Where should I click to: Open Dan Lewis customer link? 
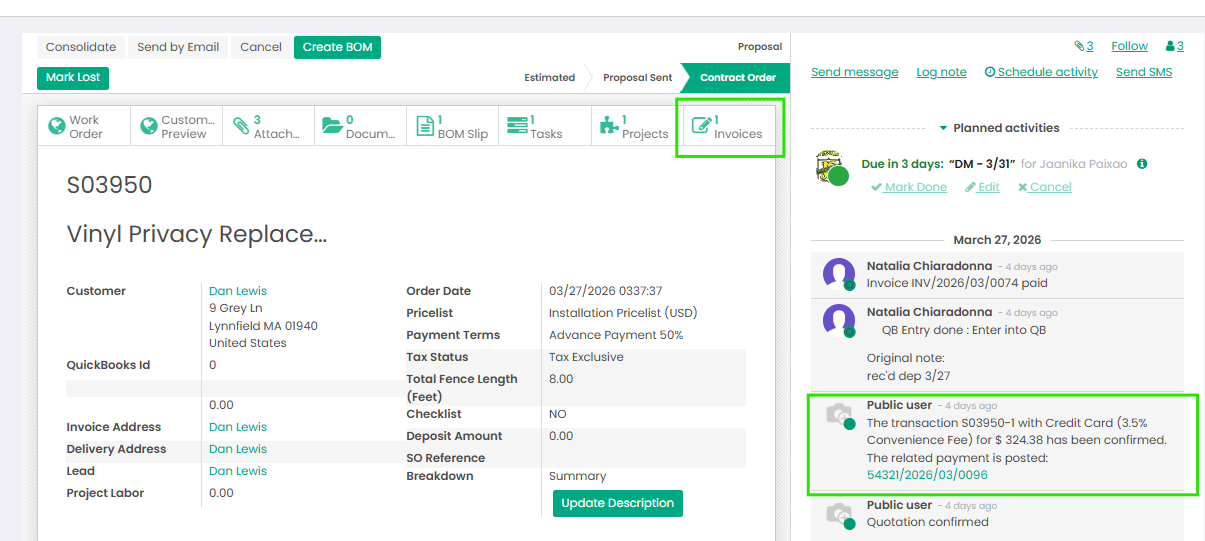[238, 291]
